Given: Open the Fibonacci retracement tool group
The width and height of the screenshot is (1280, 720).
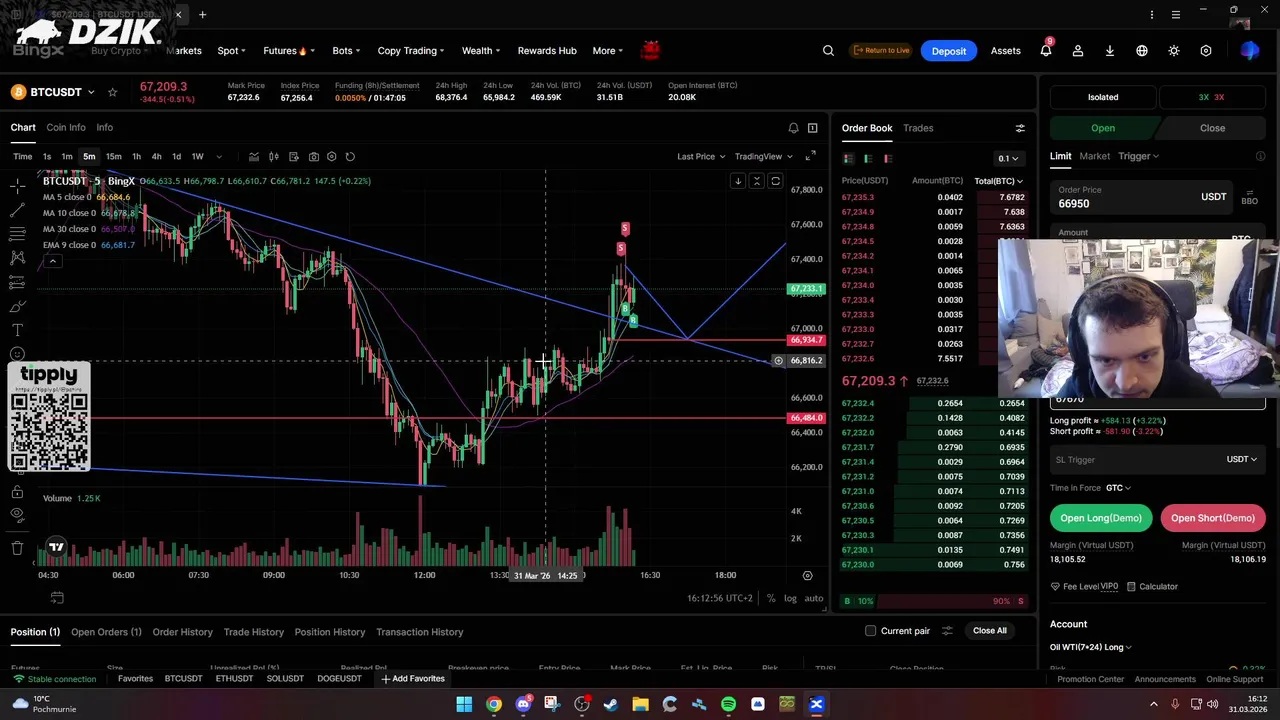Looking at the screenshot, I should click(x=17, y=234).
